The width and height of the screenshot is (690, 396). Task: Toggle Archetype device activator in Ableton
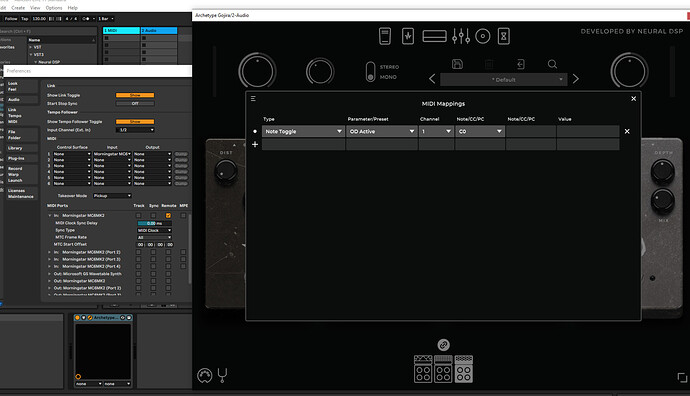tap(77, 317)
